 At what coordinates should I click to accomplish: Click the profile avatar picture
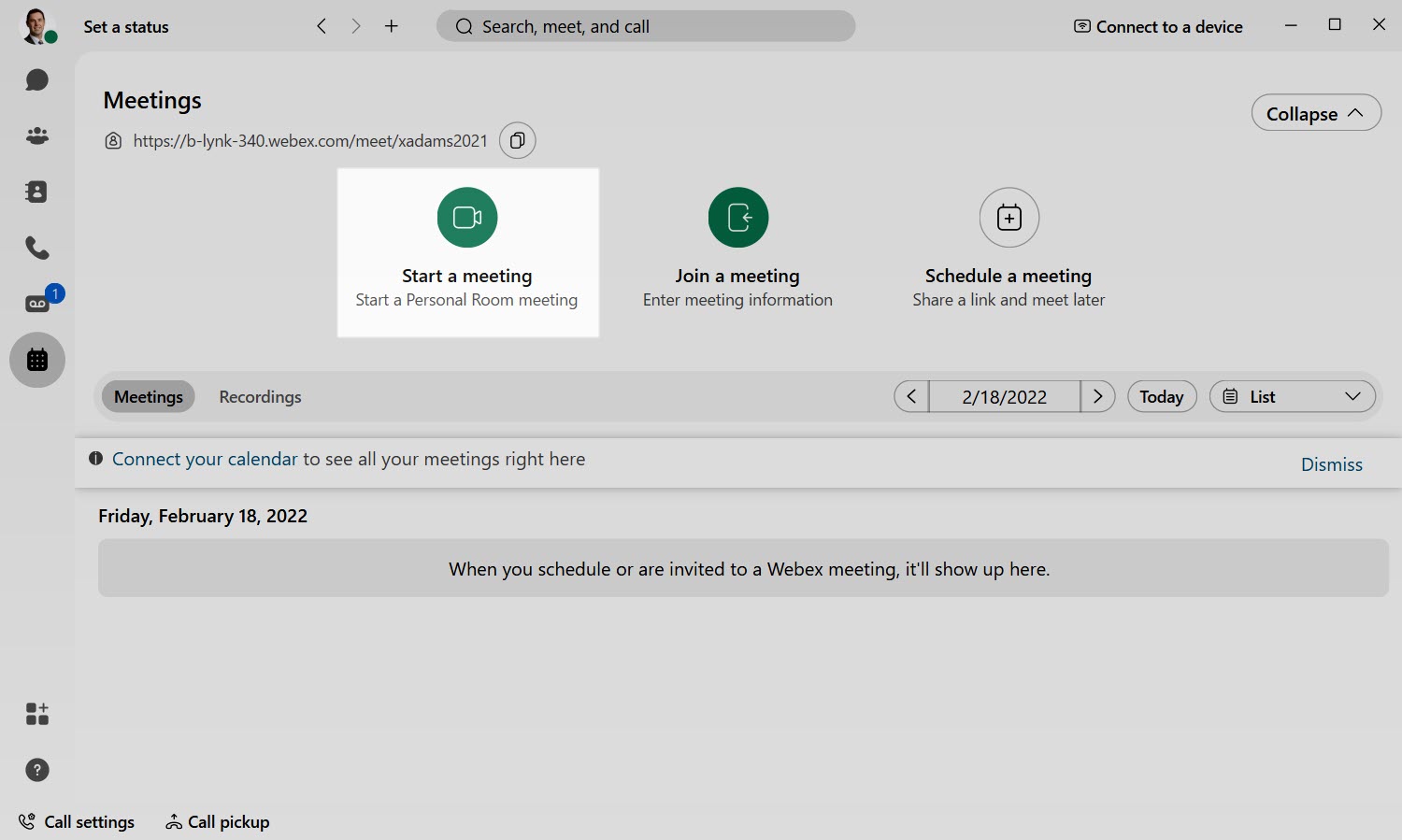[x=37, y=26]
